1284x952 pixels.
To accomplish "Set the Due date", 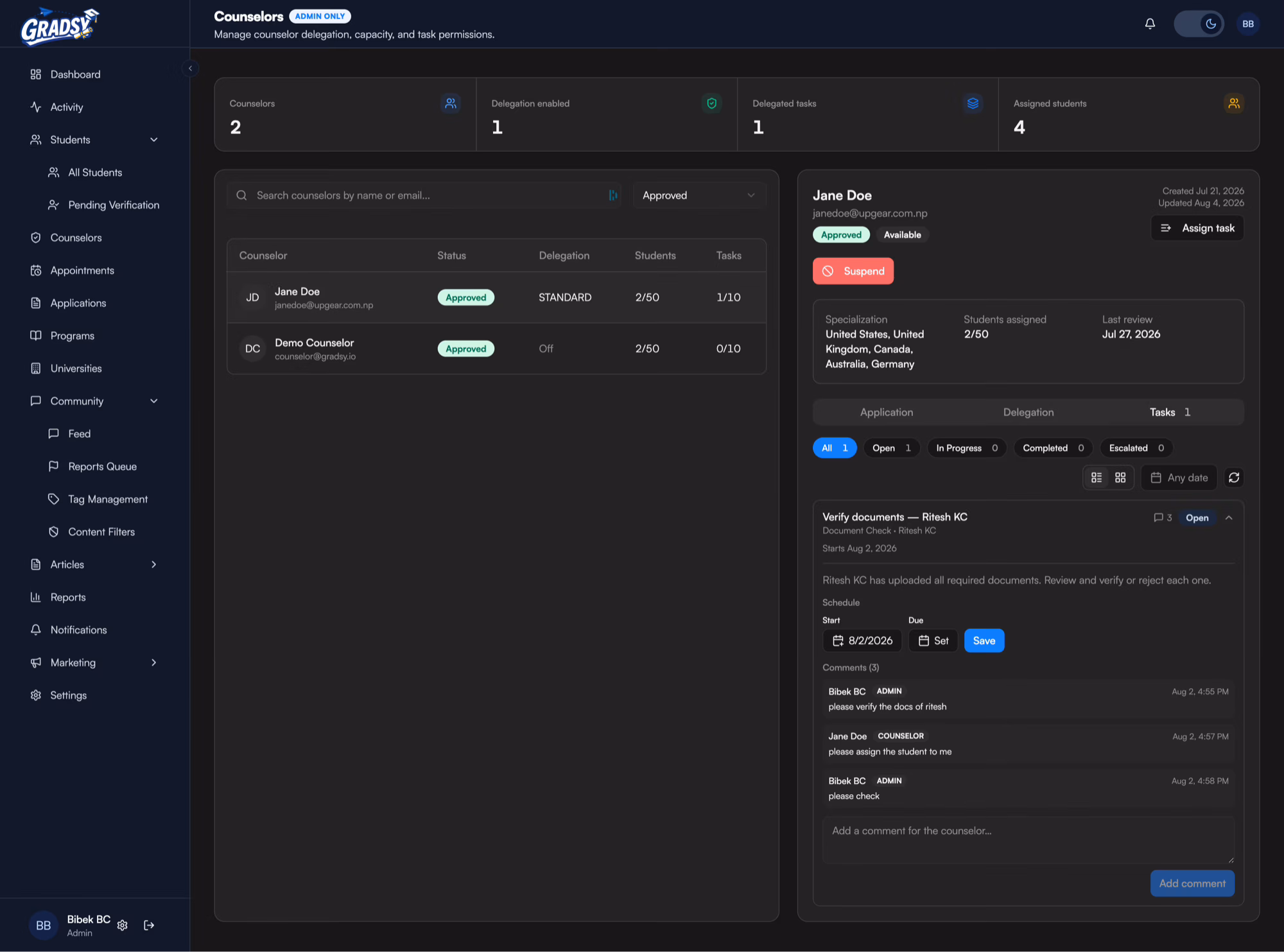I will click(933, 640).
